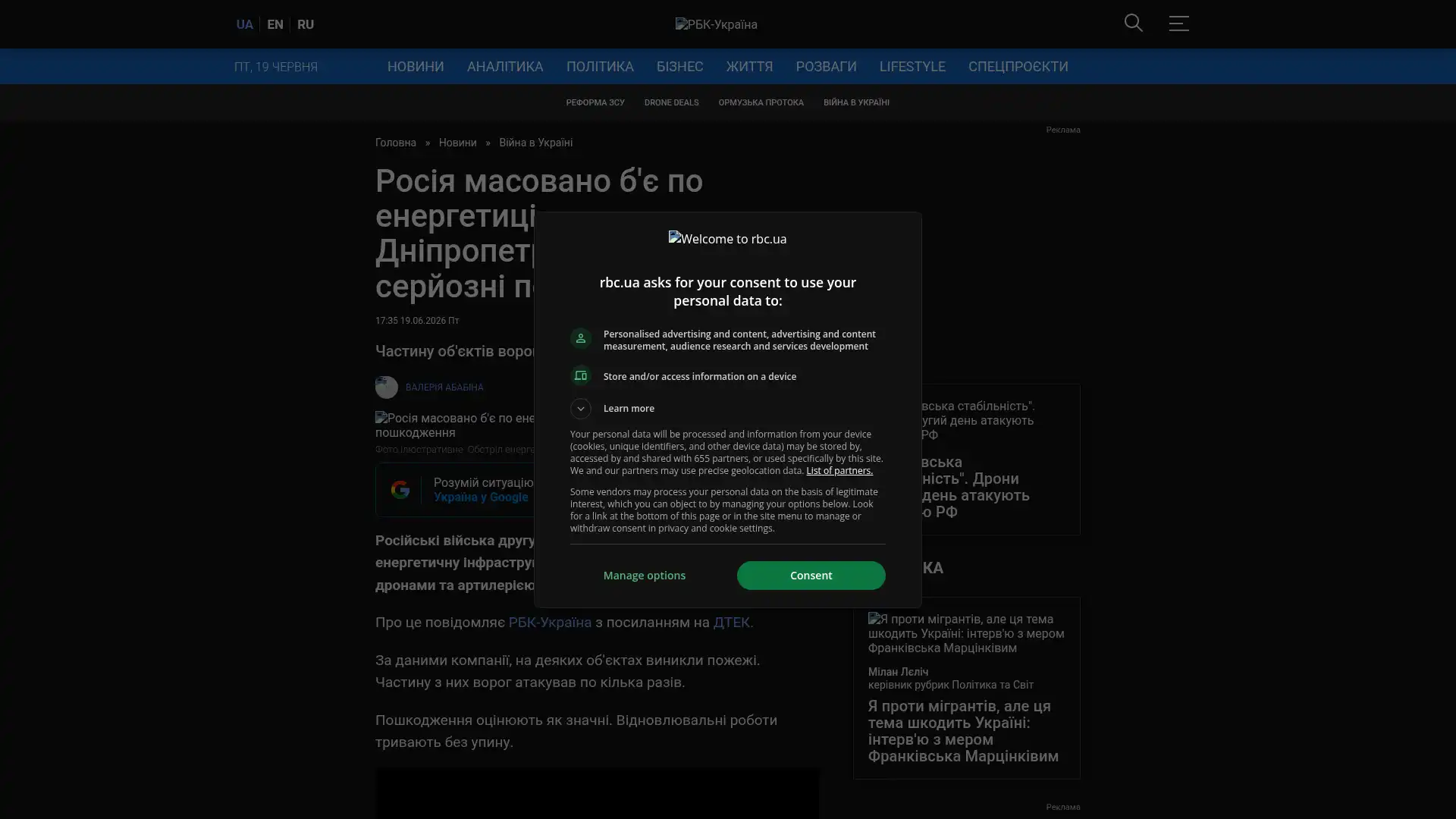The width and height of the screenshot is (1456, 819).
Task: Open the РЕФОРМА ЗСУ topic
Action: point(595,102)
